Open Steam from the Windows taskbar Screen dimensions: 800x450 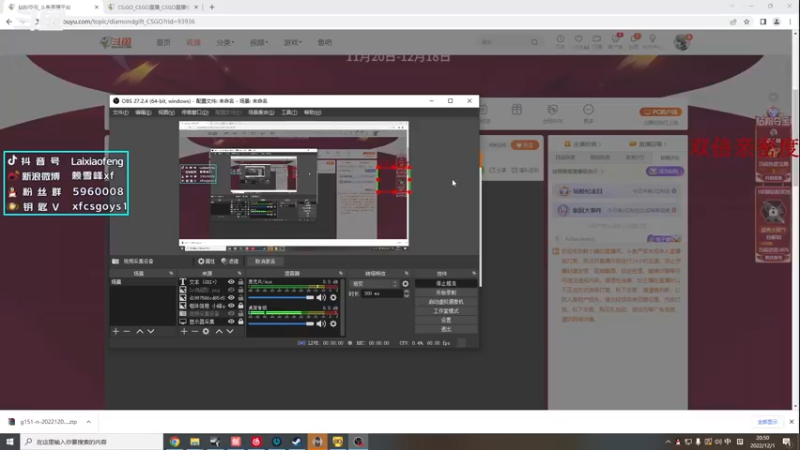(x=296, y=442)
